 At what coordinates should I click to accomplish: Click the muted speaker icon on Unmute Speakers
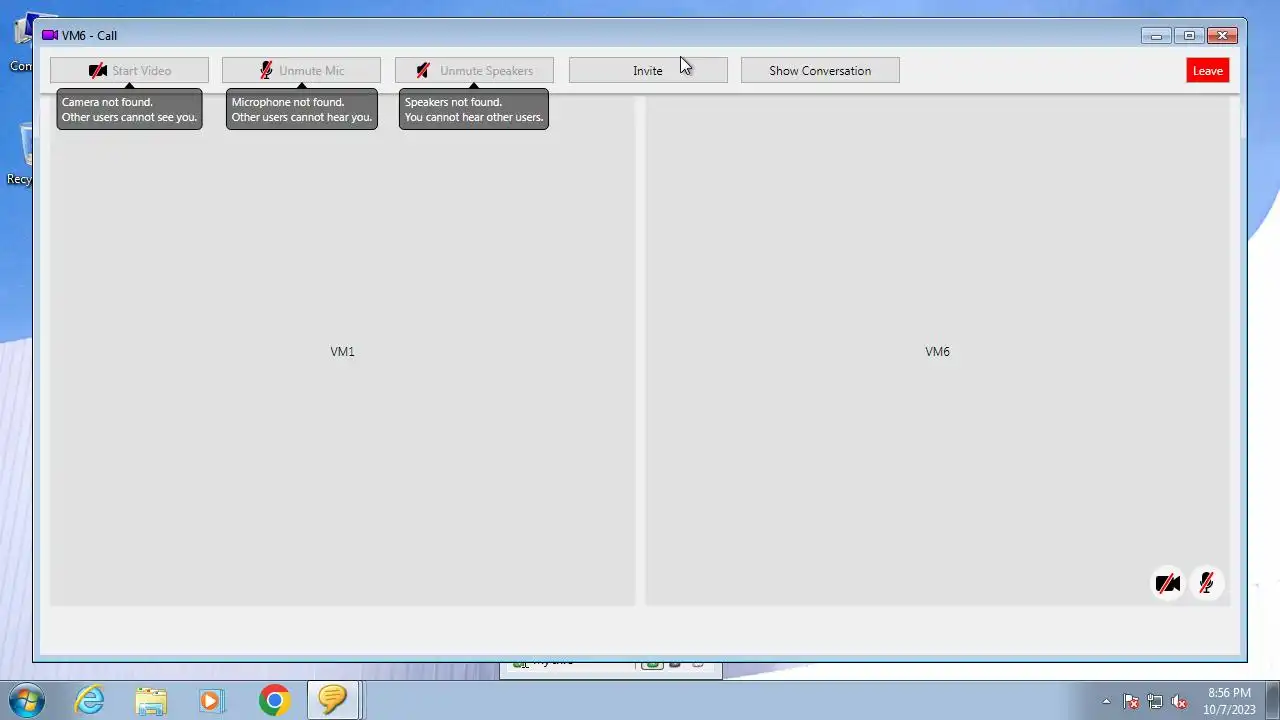tap(423, 71)
